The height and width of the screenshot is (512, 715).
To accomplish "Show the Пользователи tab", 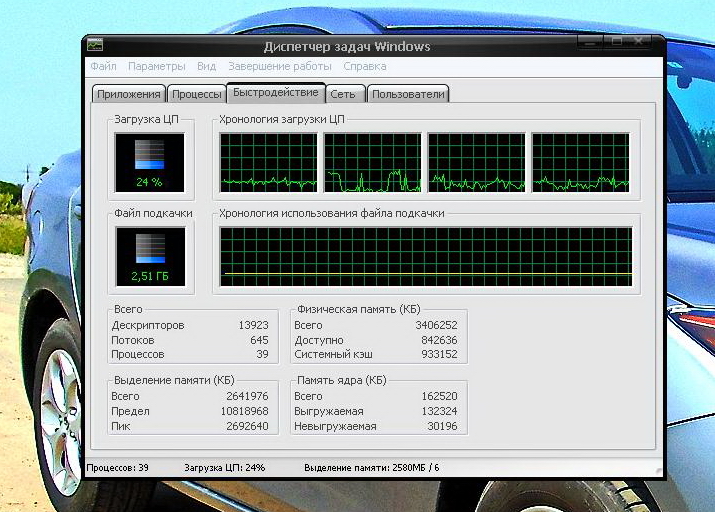I will pyautogui.click(x=407, y=94).
